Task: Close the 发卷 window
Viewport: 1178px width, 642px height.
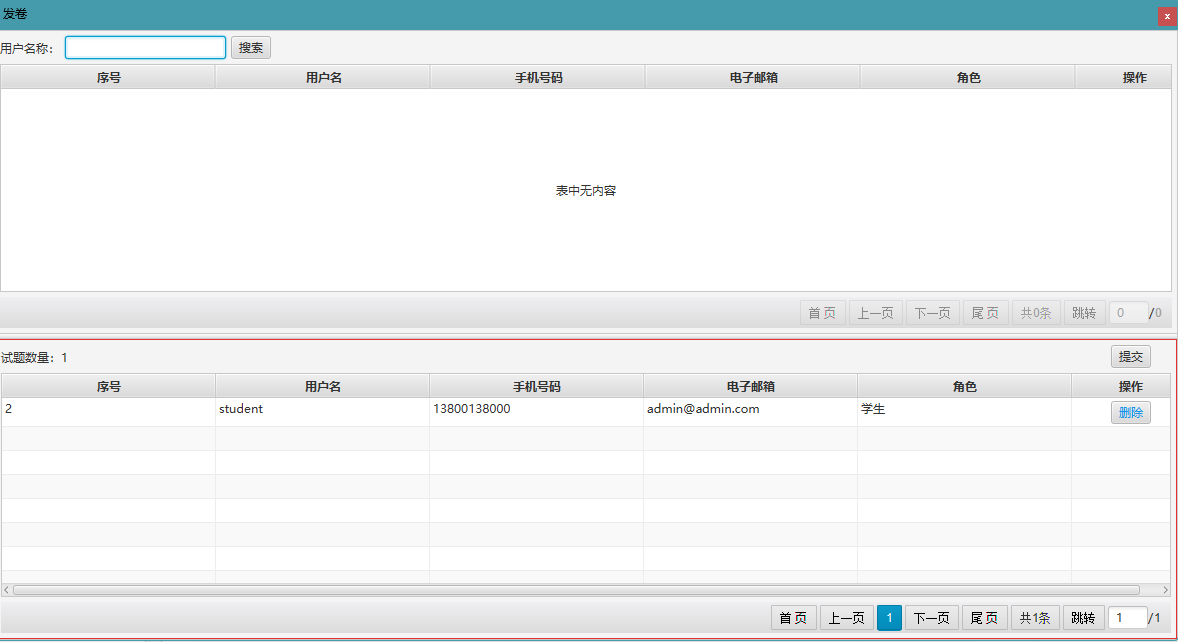Action: click(x=1166, y=16)
